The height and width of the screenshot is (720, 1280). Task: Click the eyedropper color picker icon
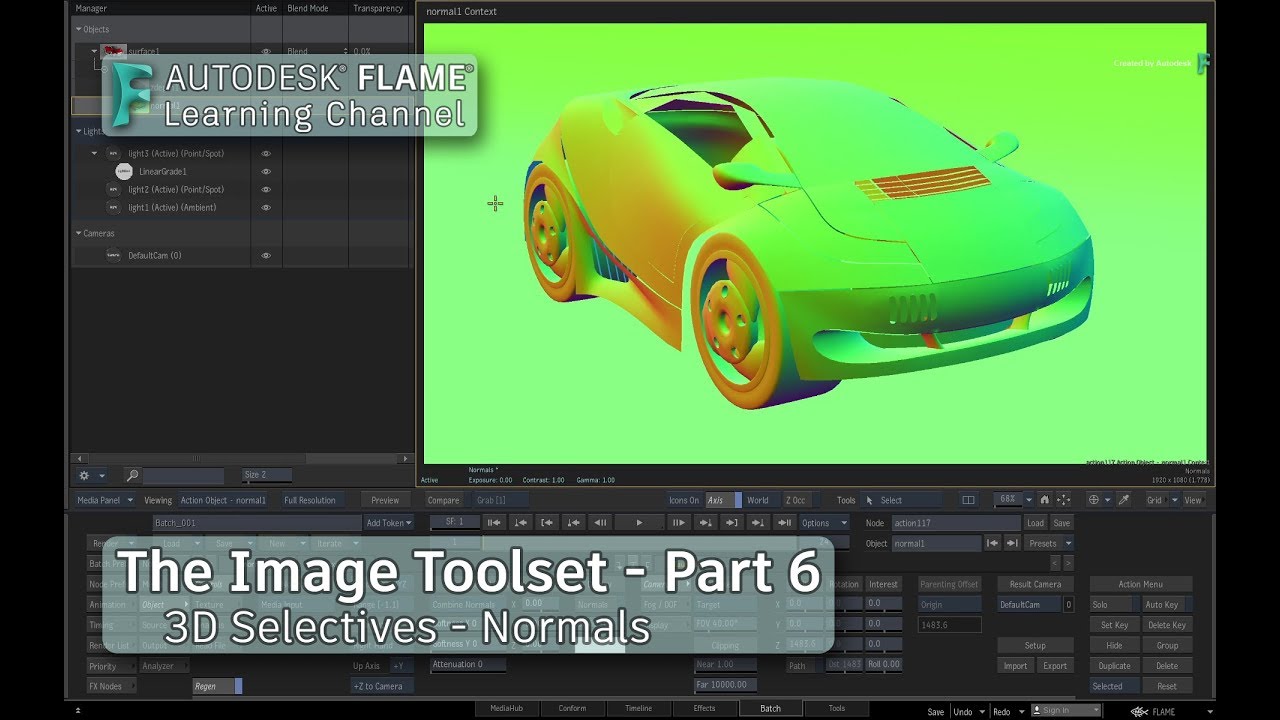[x=1123, y=500]
